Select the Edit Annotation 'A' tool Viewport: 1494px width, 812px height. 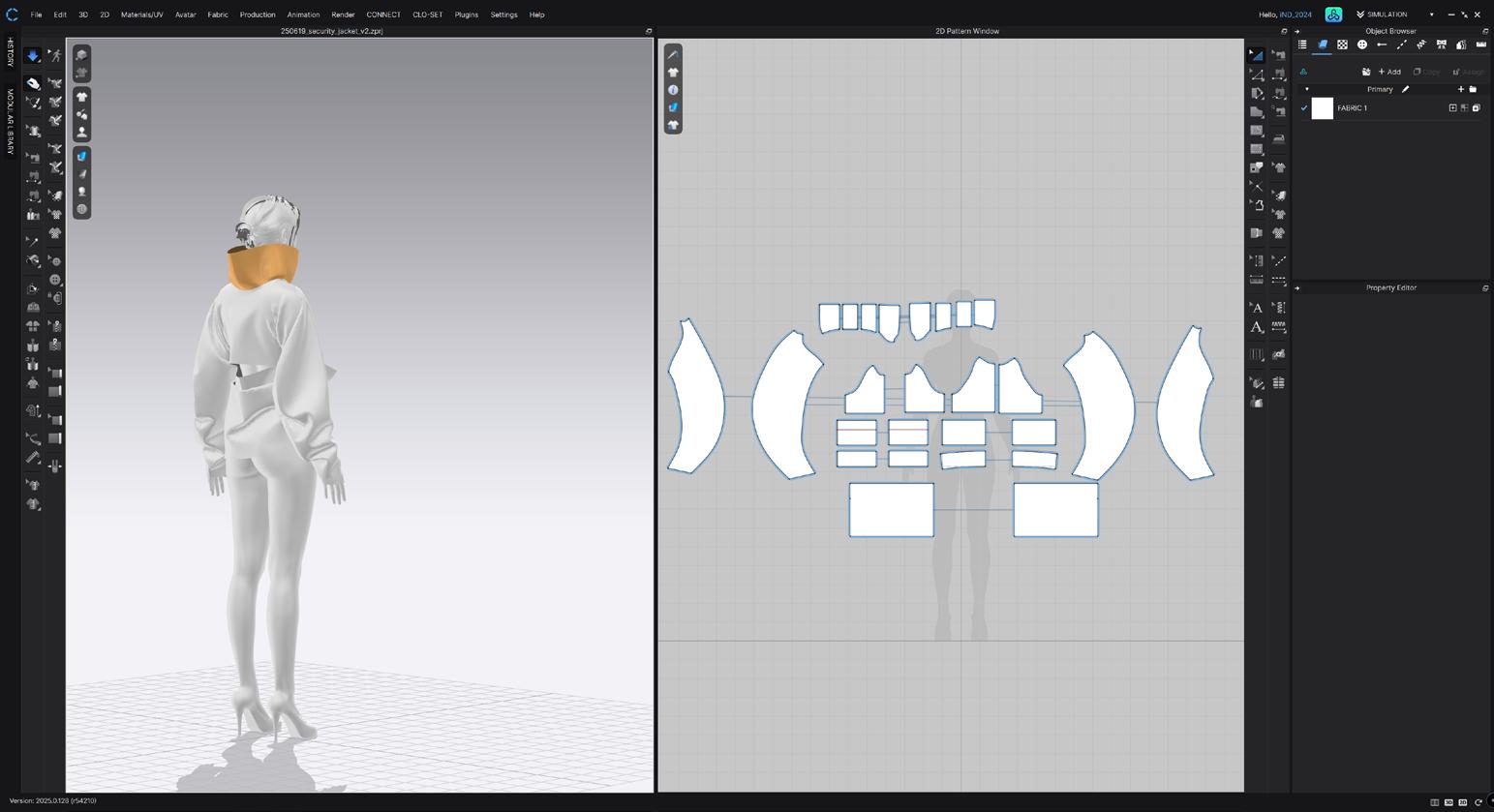[x=1257, y=308]
